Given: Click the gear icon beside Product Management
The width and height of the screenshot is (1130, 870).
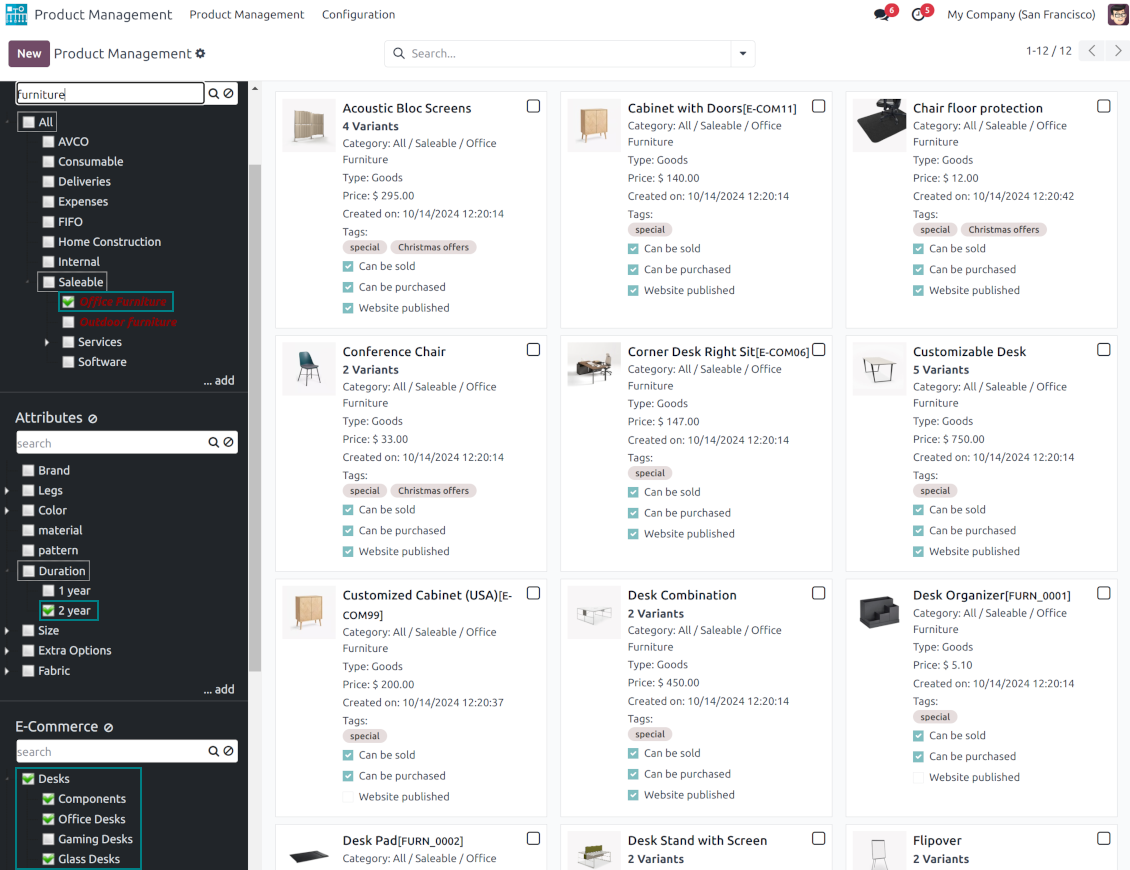Looking at the screenshot, I should pos(200,54).
